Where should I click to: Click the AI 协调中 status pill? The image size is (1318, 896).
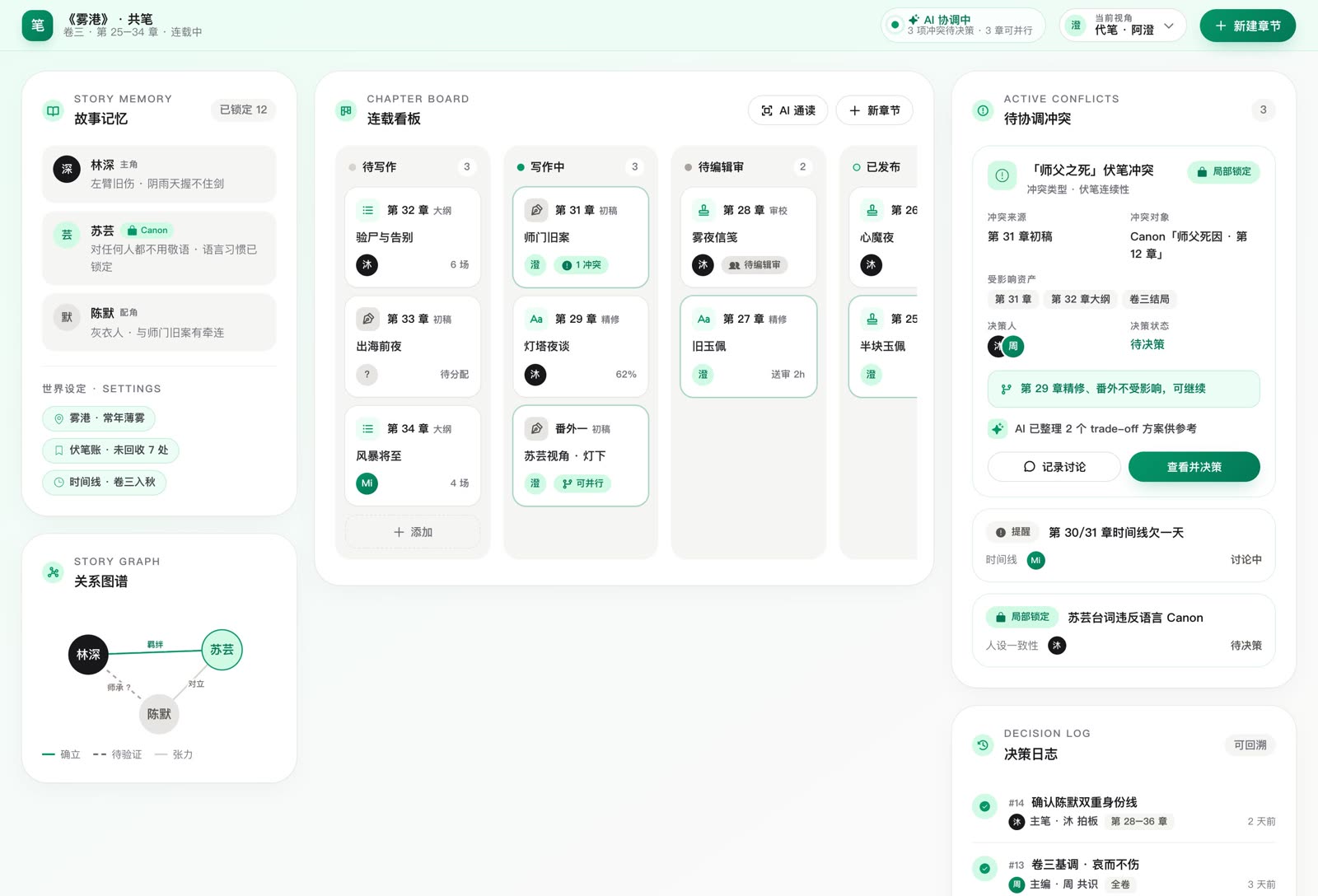pyautogui.click(x=963, y=26)
